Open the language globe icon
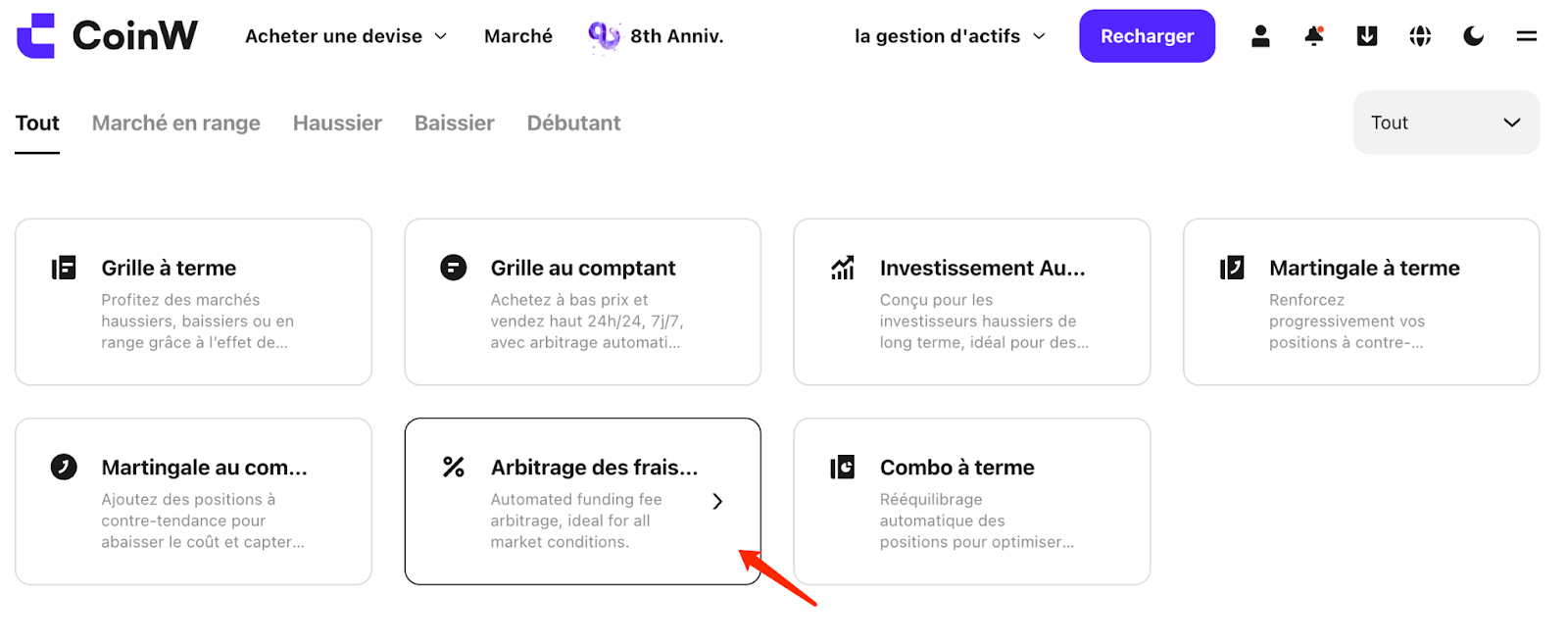Image resolution: width=1568 pixels, height=644 pixels. click(x=1420, y=36)
